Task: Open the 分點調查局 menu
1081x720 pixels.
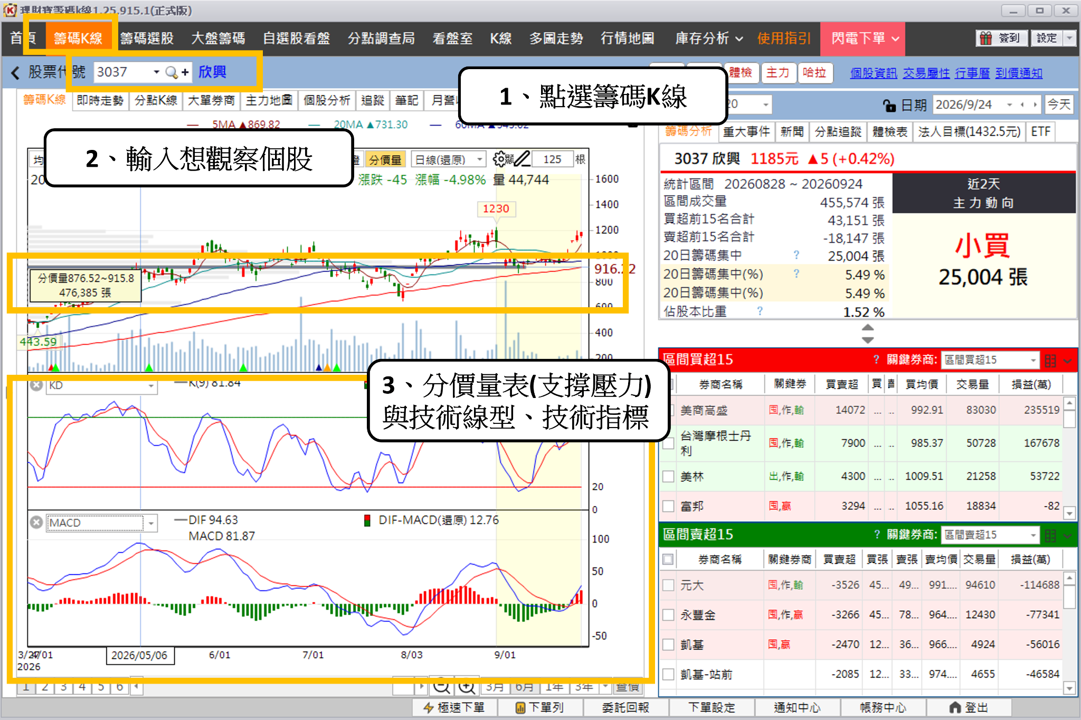Action: (x=381, y=39)
